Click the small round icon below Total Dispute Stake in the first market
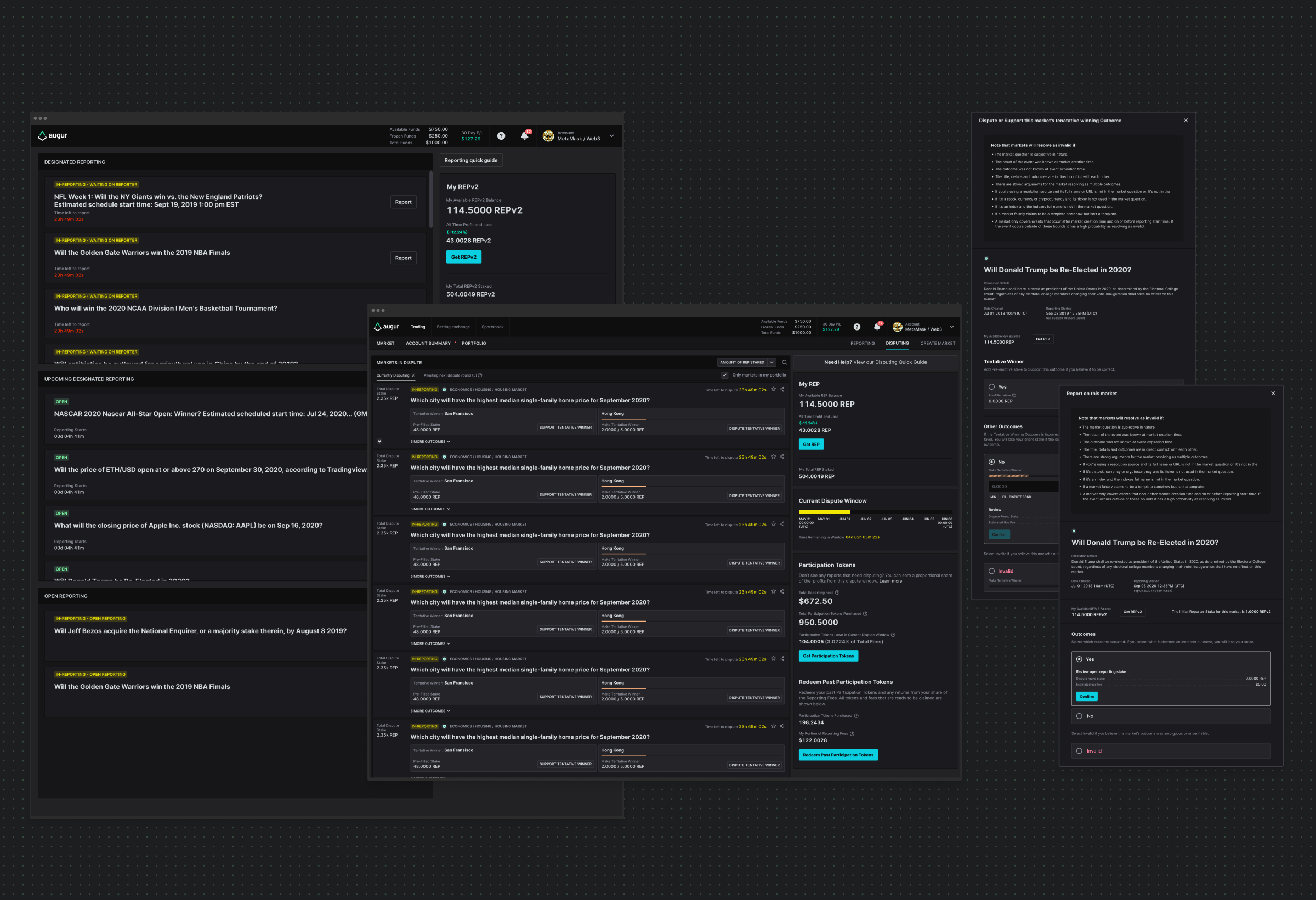Screen dimensions: 1316x900 click(x=379, y=441)
